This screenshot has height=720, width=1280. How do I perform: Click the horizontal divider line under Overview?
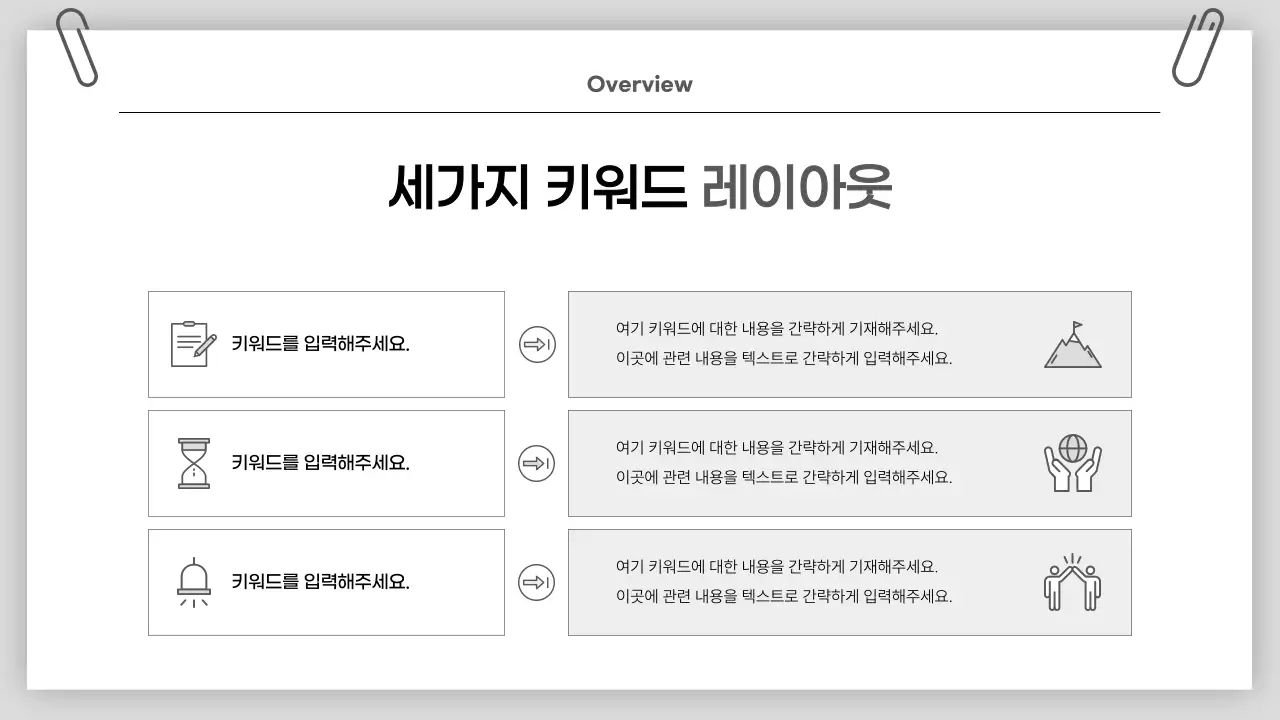[639, 111]
